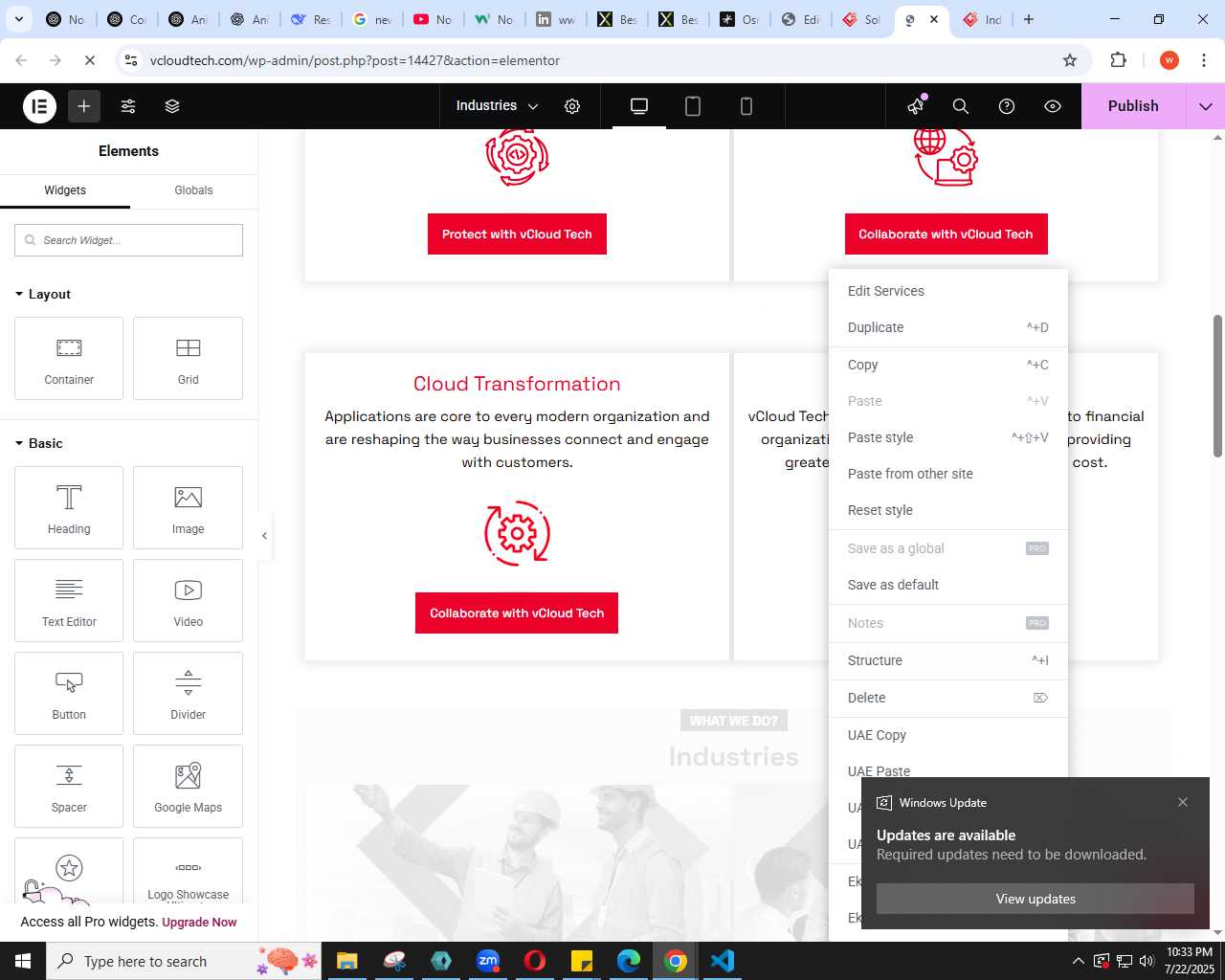Preview changes with the eye icon

(1053, 106)
